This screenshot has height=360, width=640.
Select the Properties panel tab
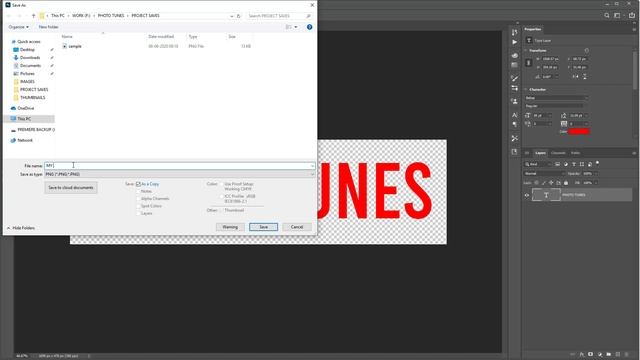pos(533,29)
